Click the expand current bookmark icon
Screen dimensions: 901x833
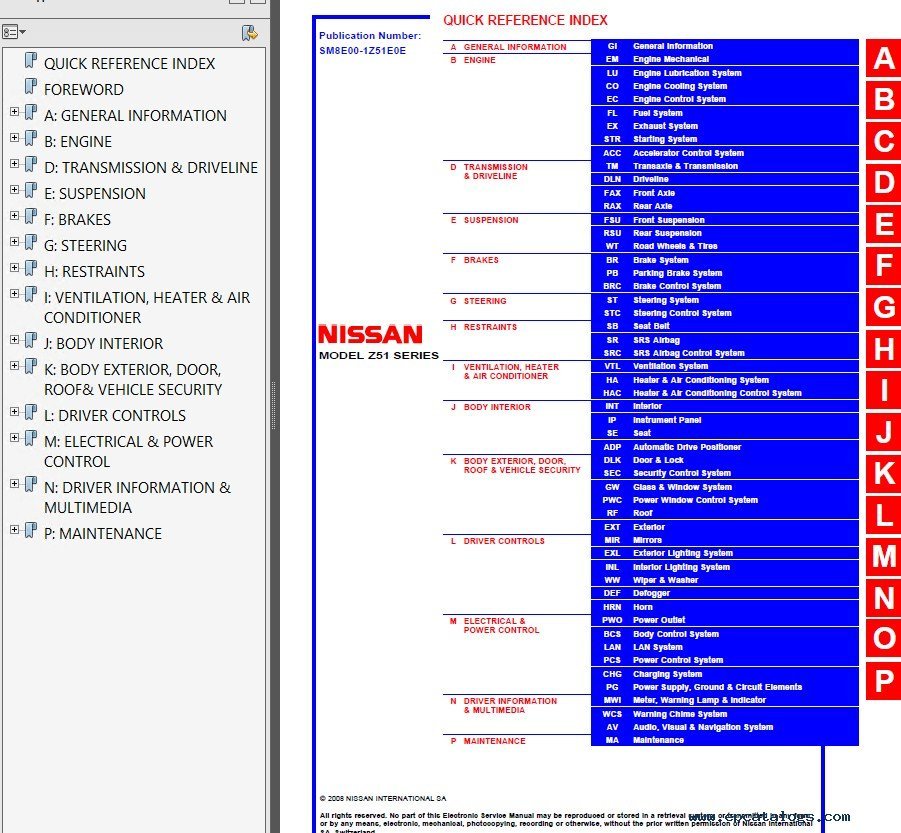click(x=249, y=33)
